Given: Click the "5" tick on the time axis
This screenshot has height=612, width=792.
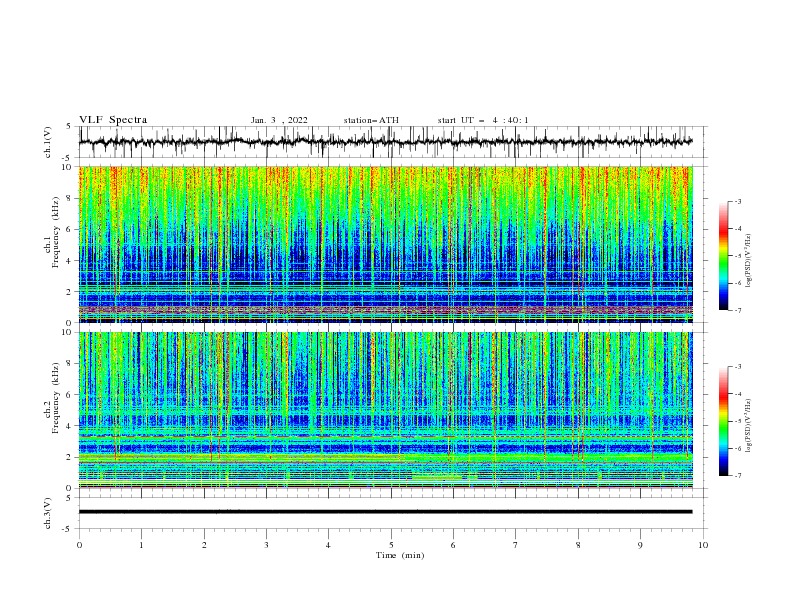Looking at the screenshot, I should click(391, 545).
